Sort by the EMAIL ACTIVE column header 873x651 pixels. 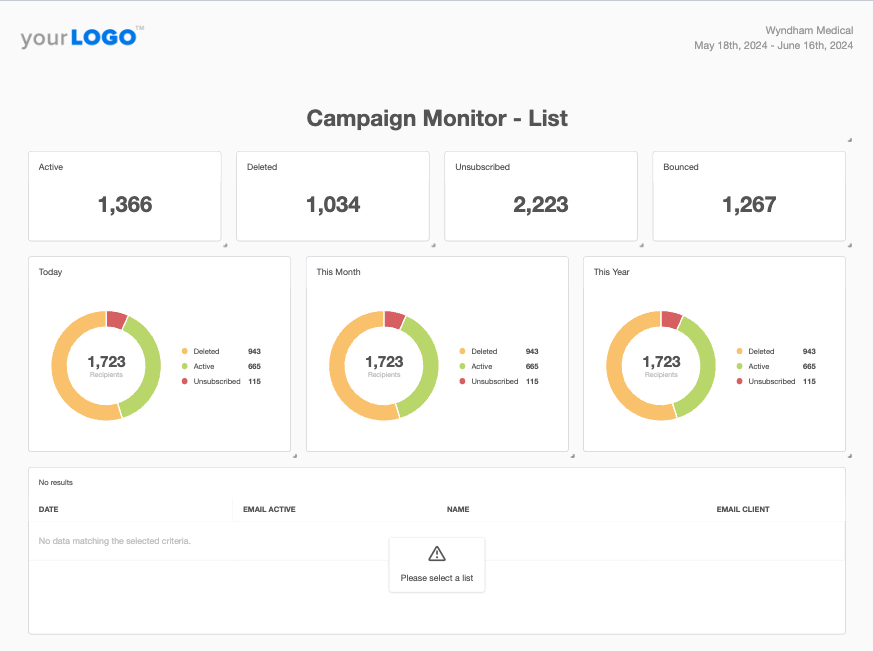(x=269, y=510)
